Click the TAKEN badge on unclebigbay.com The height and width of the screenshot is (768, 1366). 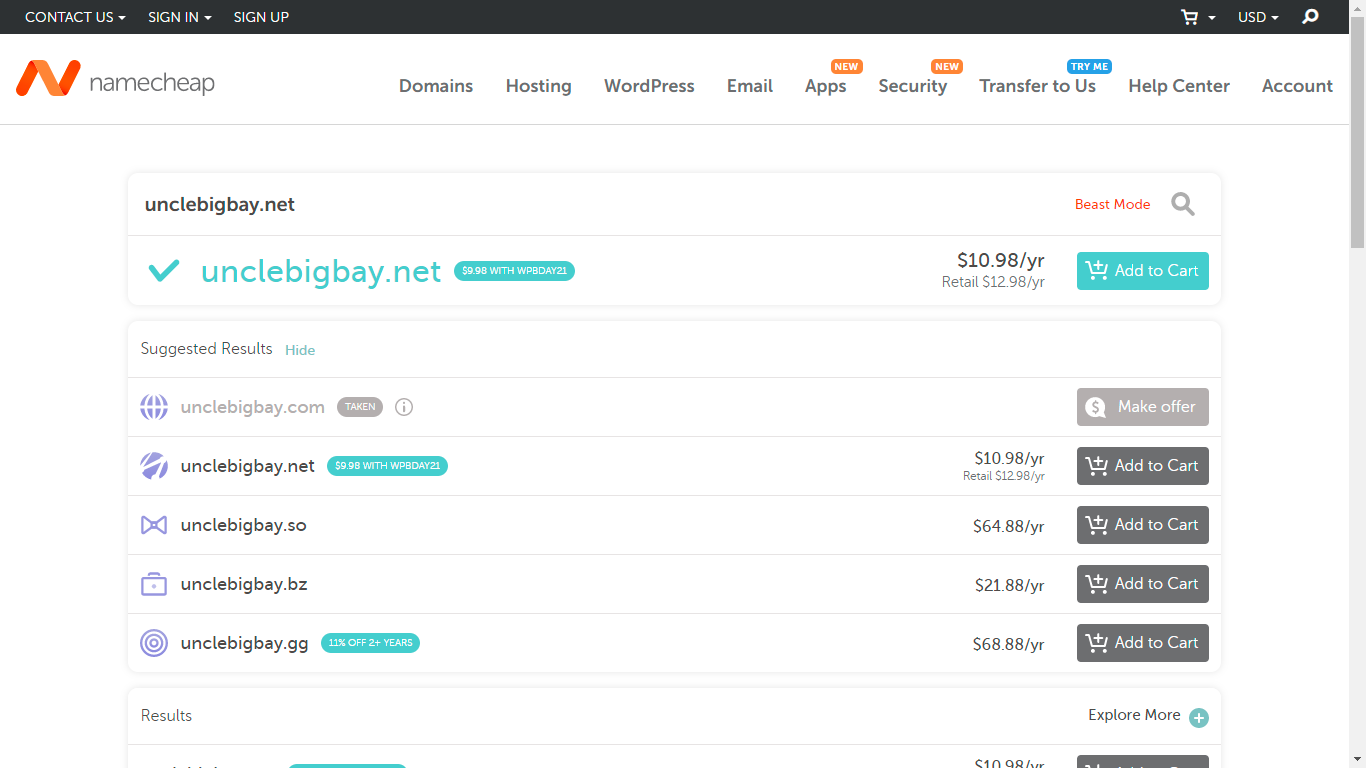pos(360,407)
